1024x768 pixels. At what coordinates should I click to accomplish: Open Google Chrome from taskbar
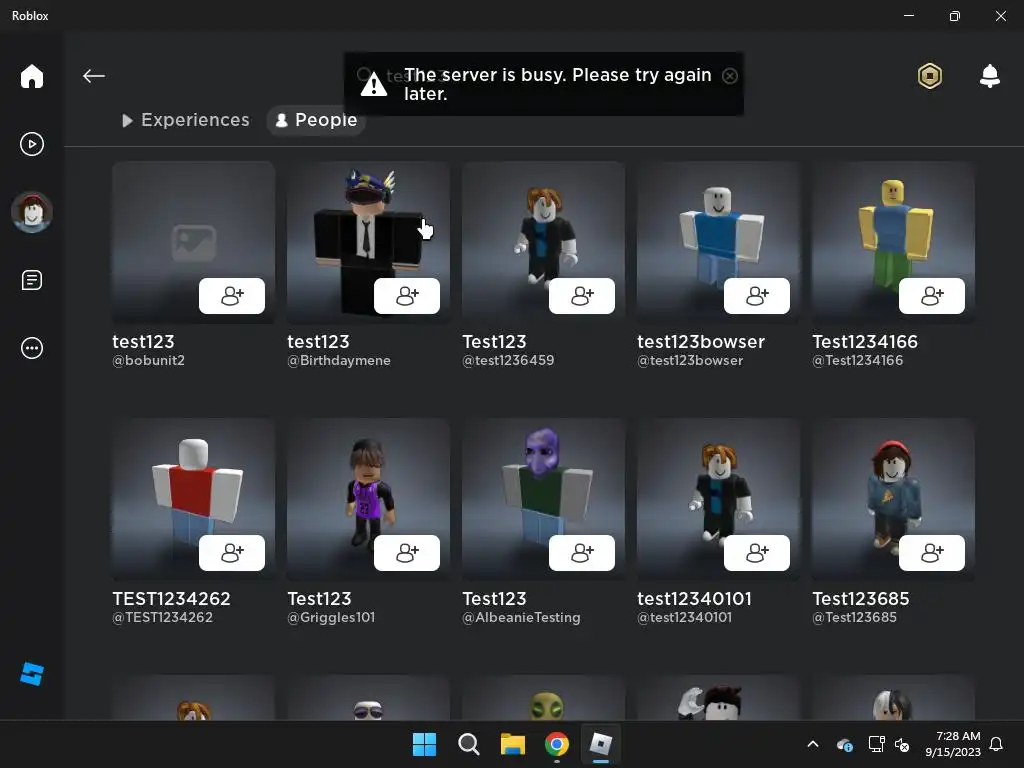click(556, 744)
